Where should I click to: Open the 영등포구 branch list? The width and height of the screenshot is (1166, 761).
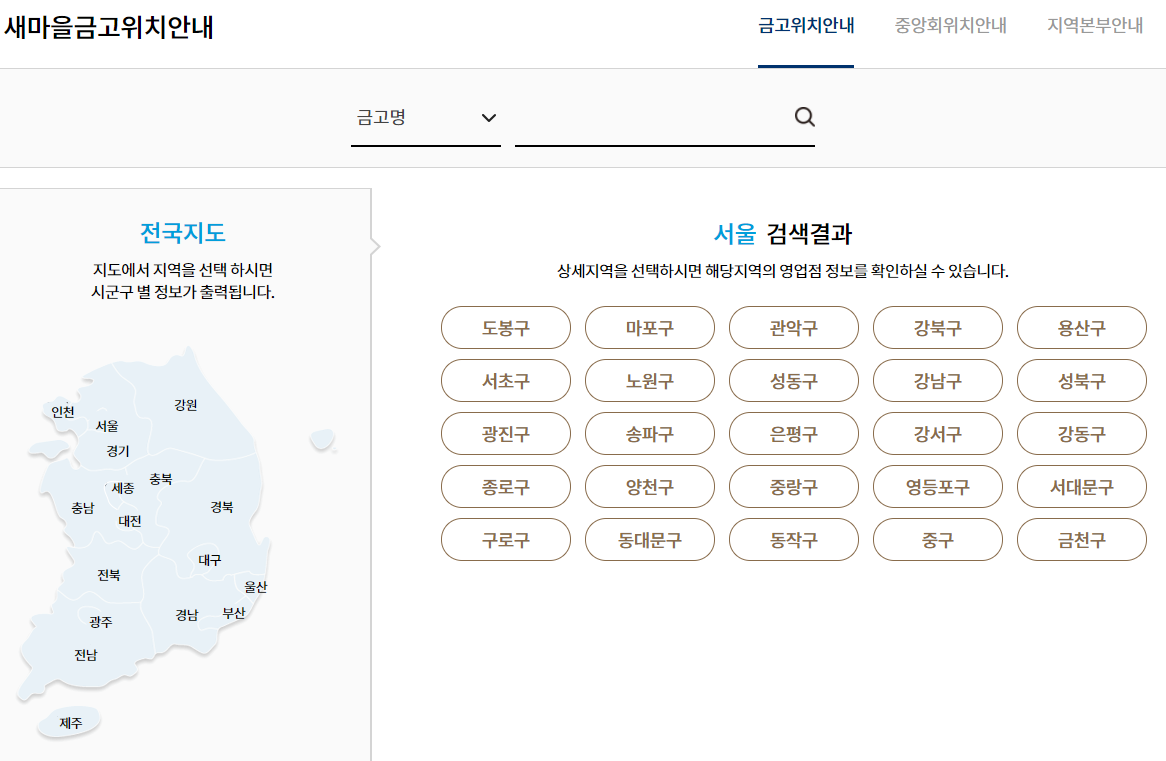(x=938, y=487)
